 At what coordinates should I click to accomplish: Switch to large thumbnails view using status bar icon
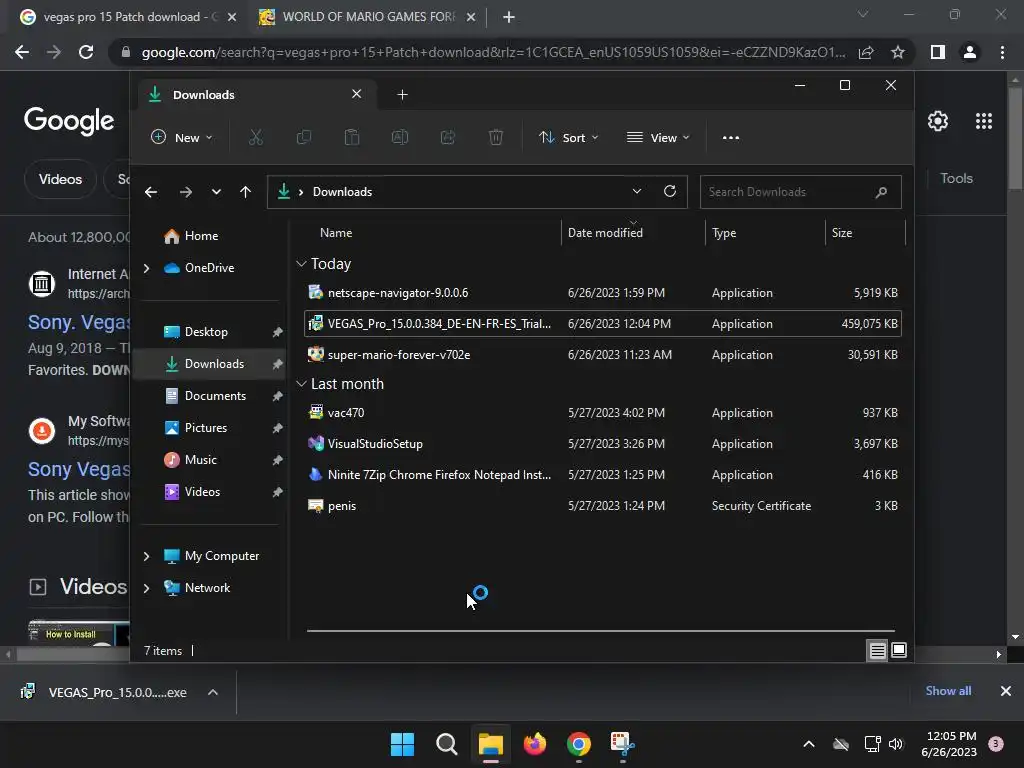[899, 650]
